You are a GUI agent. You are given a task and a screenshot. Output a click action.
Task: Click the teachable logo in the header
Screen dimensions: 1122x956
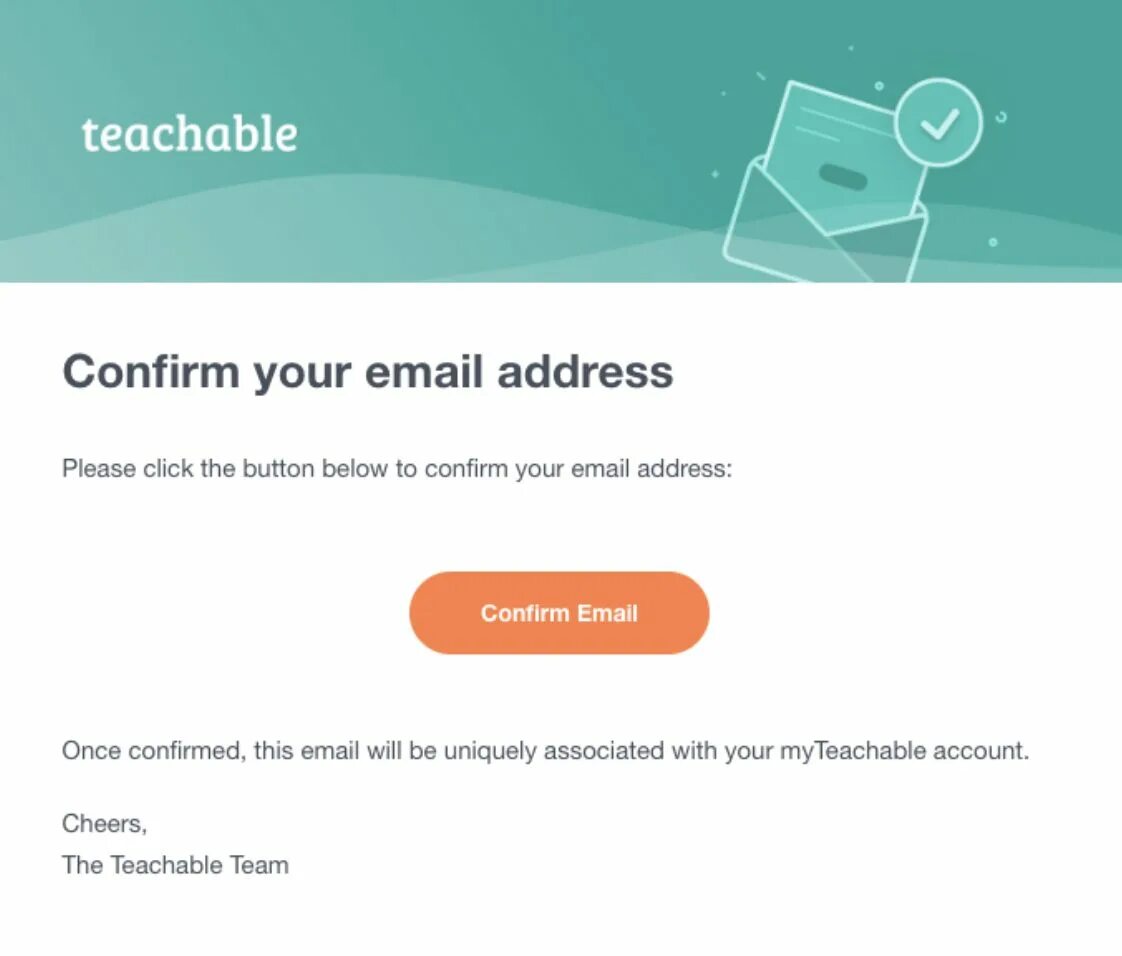(190, 134)
